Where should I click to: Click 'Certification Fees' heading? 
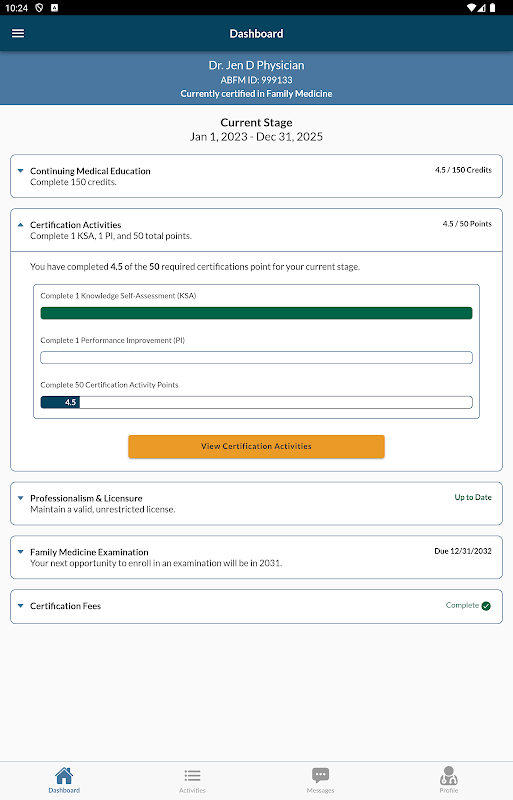point(65,606)
